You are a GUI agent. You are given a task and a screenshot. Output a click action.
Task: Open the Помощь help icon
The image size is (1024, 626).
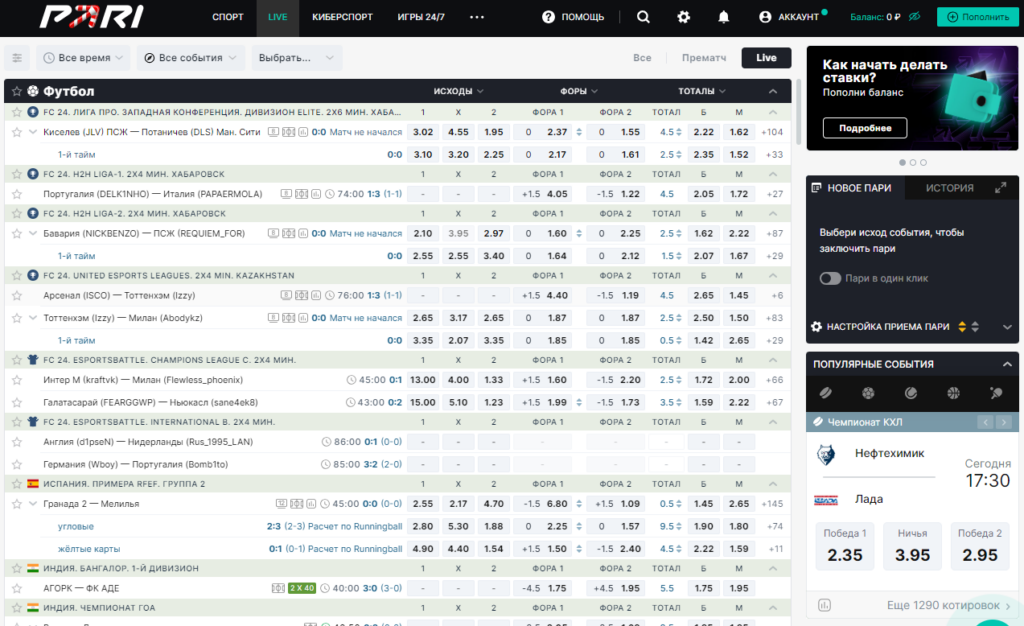(x=548, y=17)
